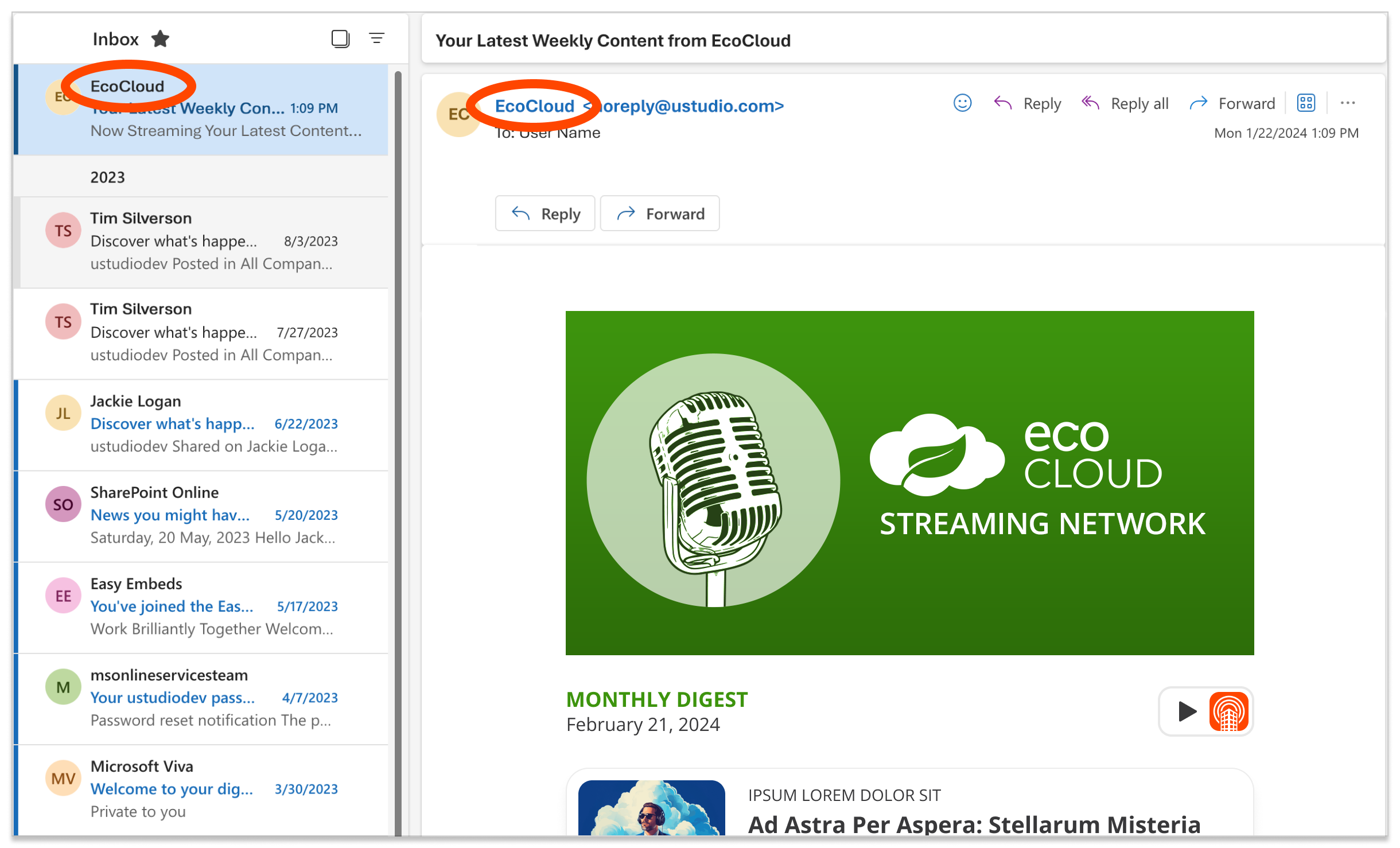Click the select-all messages icon in Inbox header
1400x848 pixels.
coord(340,39)
